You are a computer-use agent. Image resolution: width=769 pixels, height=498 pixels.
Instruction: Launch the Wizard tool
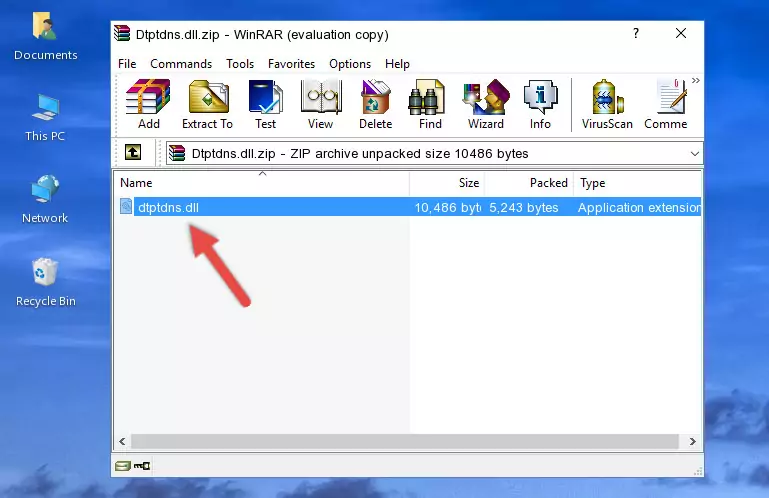486,104
